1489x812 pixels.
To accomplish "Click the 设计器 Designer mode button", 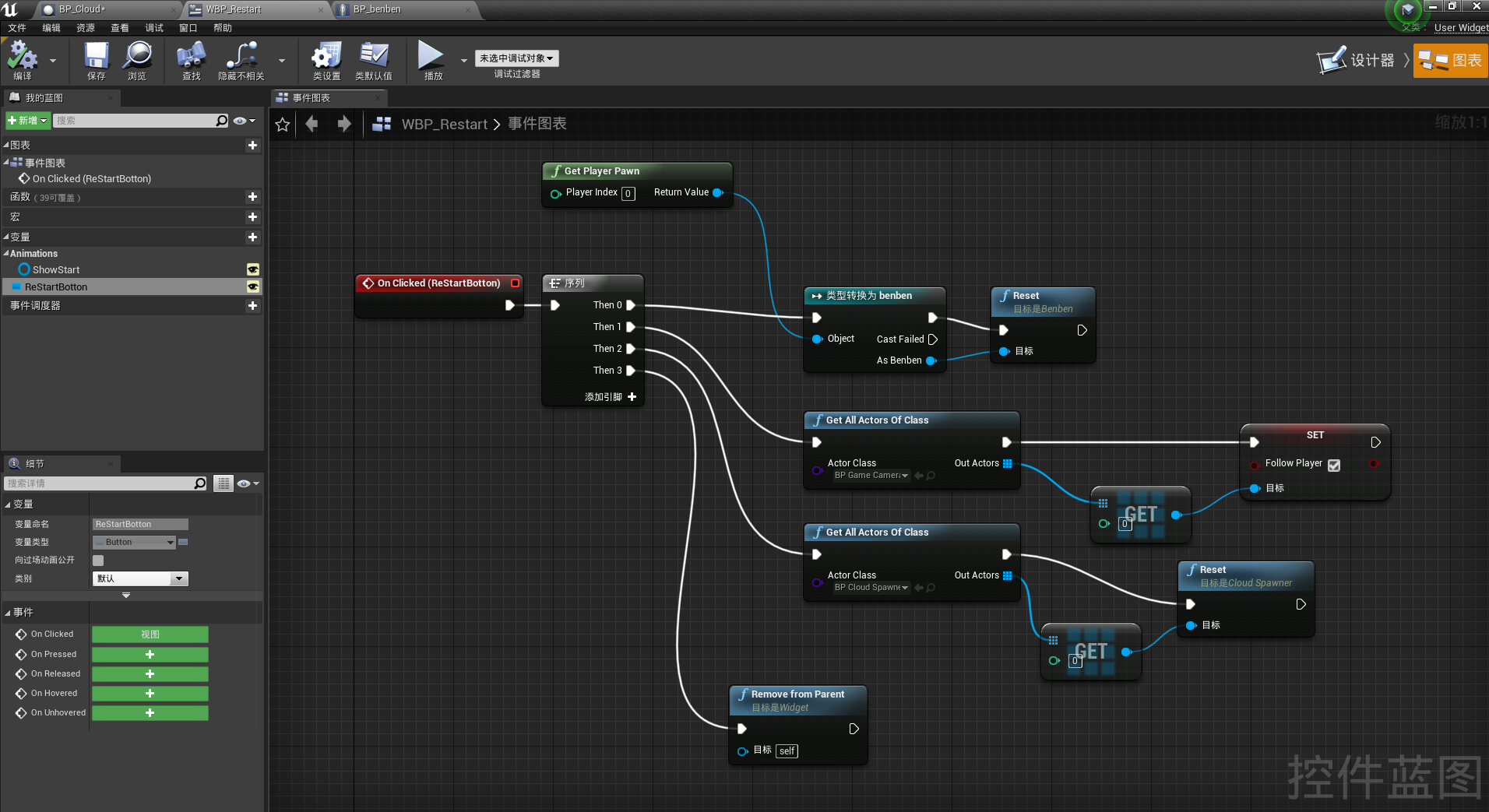I will [1356, 60].
